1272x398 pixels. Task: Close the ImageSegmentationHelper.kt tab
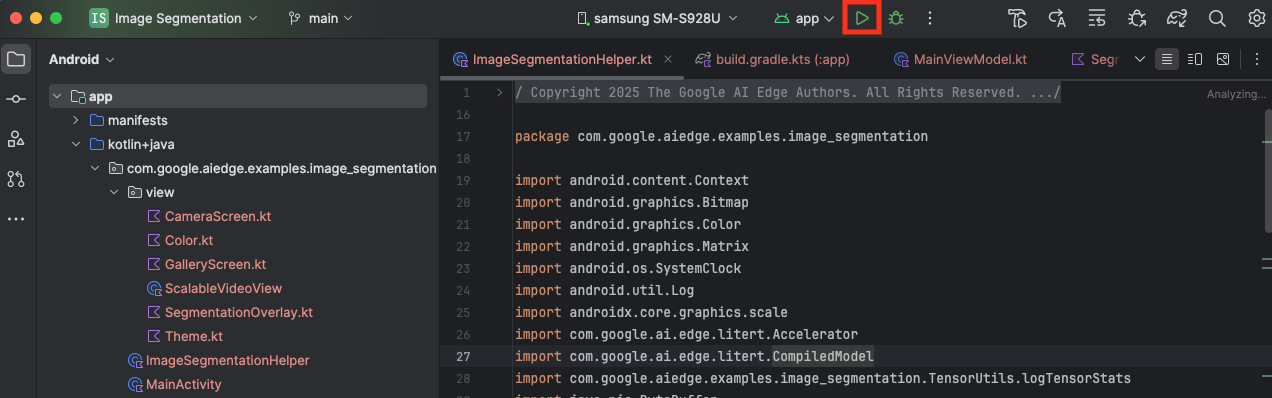point(668,59)
